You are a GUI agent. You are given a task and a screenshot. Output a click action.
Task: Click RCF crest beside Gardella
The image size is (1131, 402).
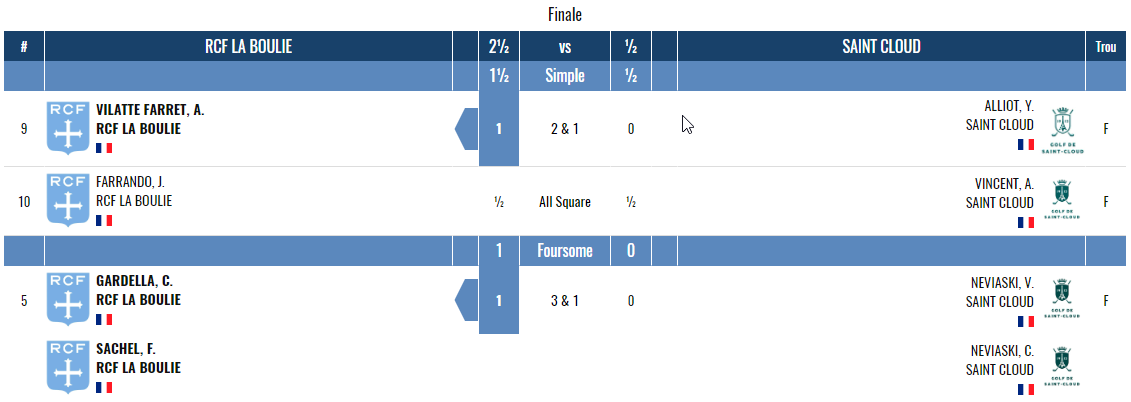(x=69, y=299)
